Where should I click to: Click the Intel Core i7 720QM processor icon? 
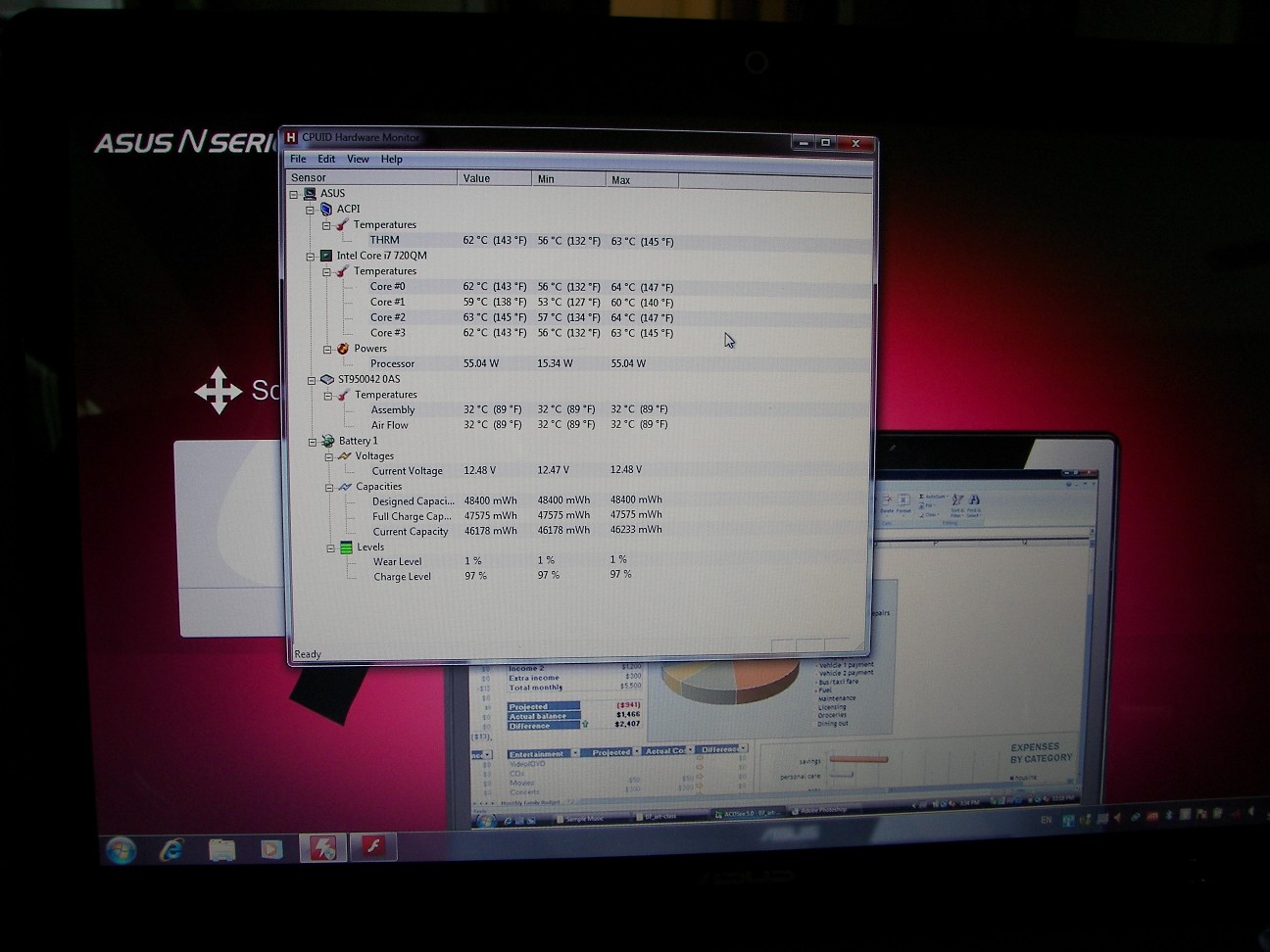[x=326, y=256]
